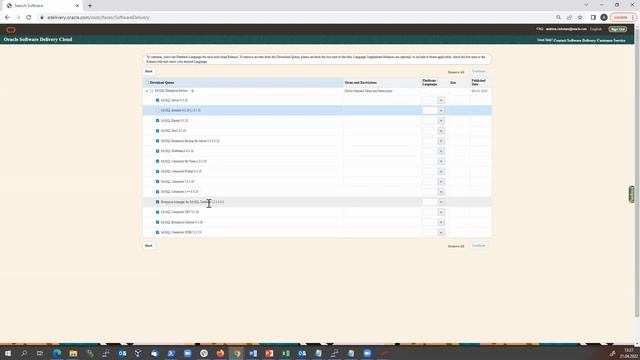Open the green feedback tab on right edge
The image size is (640, 360).
point(631,194)
